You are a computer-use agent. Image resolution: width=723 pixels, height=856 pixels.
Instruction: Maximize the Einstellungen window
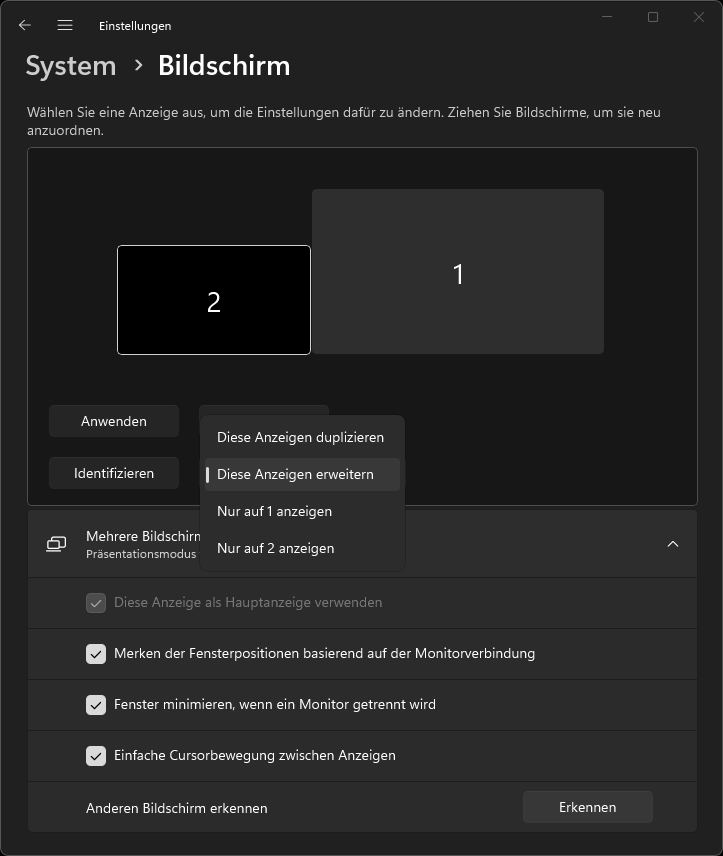[x=652, y=17]
